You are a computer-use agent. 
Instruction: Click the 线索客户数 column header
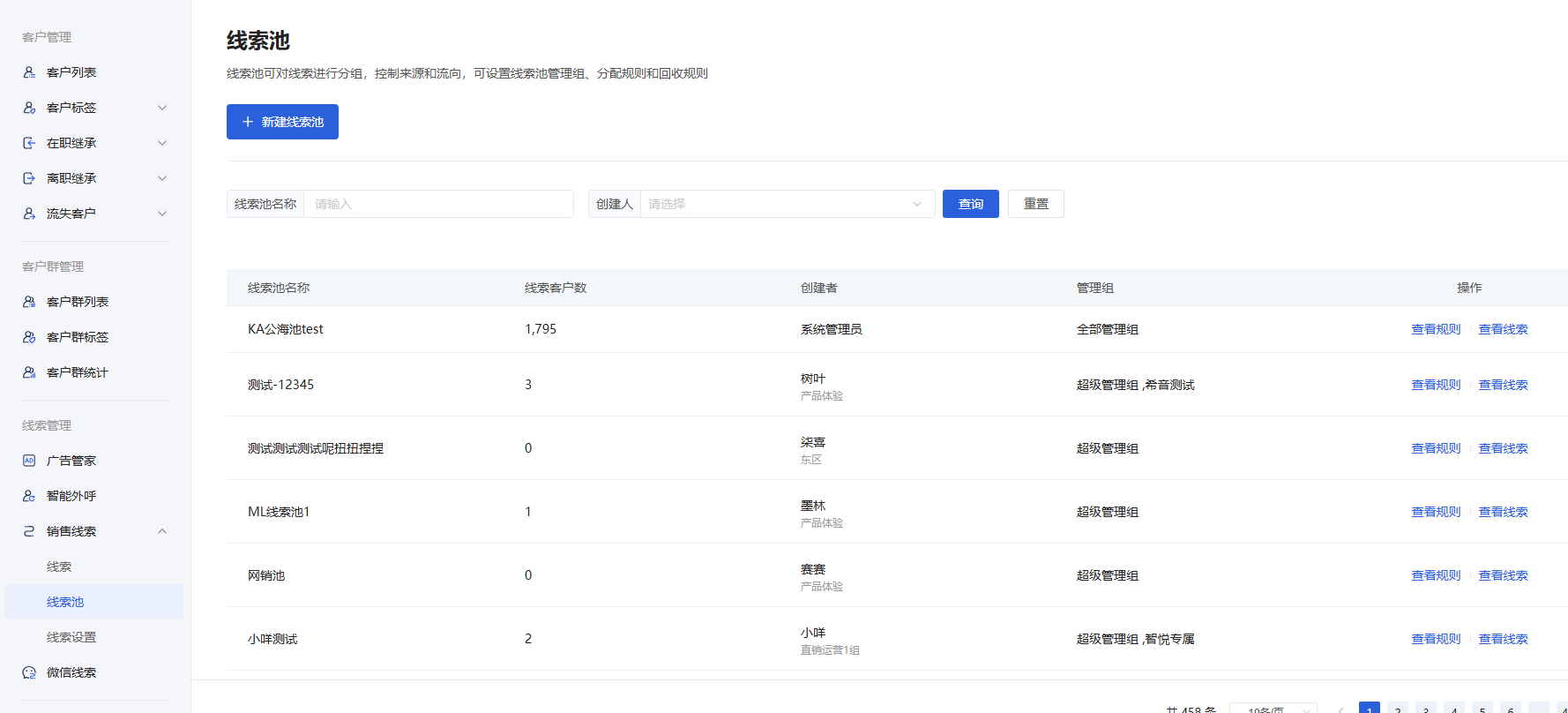556,288
